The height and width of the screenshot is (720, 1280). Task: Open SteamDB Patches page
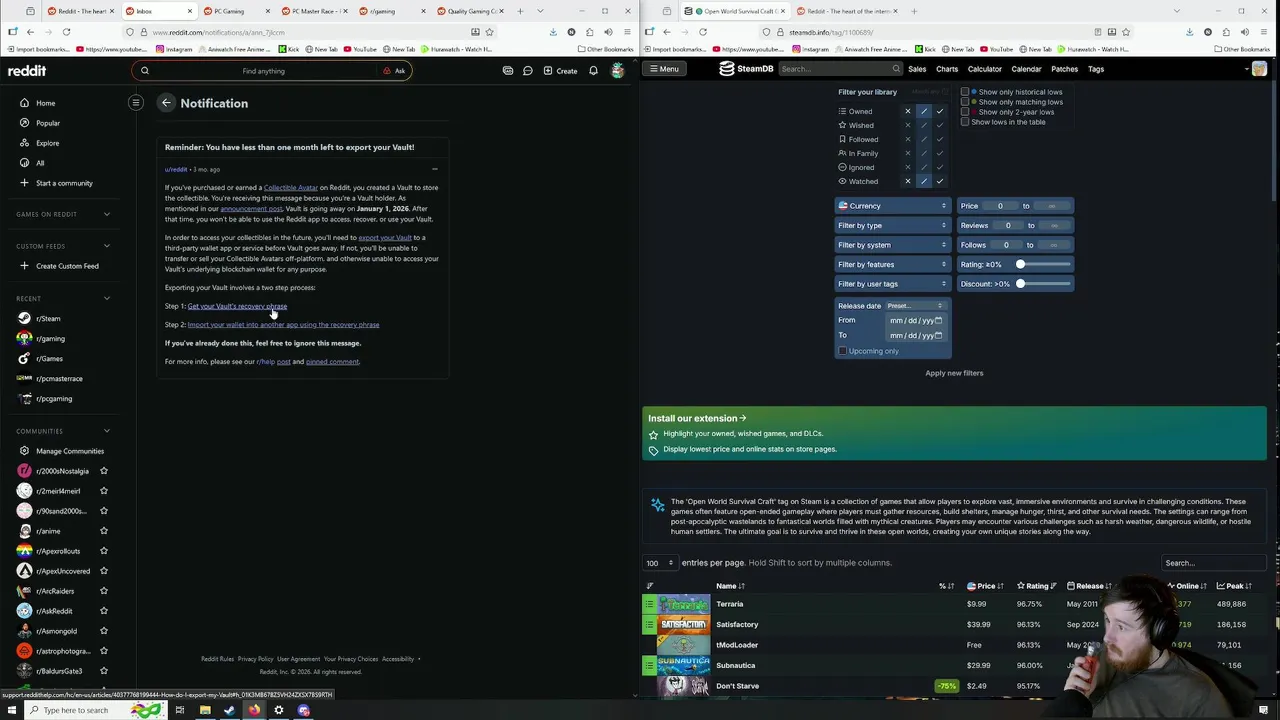(x=1064, y=69)
